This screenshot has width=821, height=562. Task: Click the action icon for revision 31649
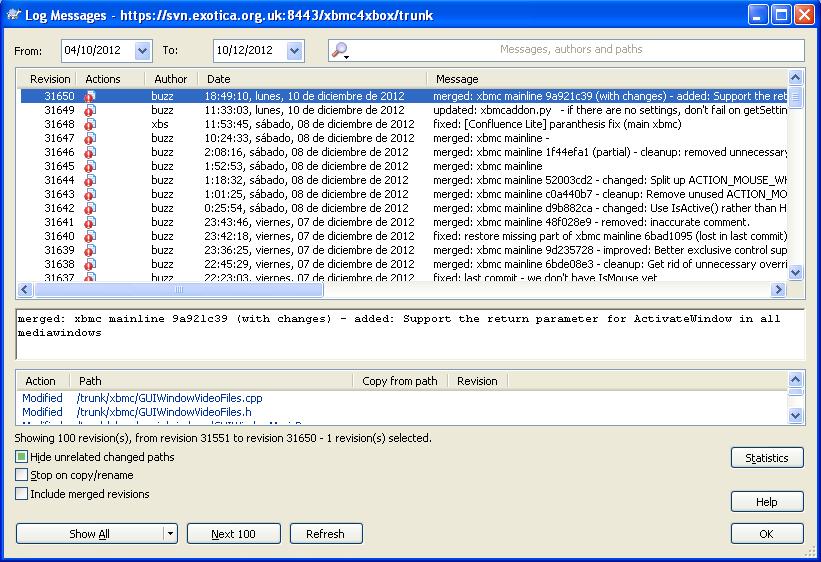tap(90, 110)
